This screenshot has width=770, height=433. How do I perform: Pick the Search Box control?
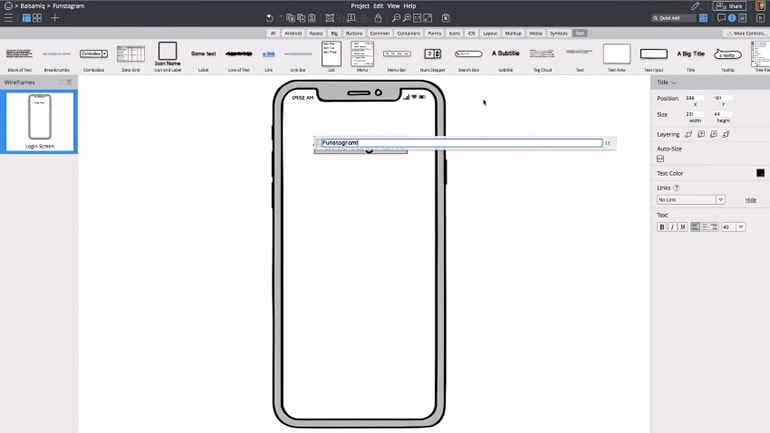(468, 57)
